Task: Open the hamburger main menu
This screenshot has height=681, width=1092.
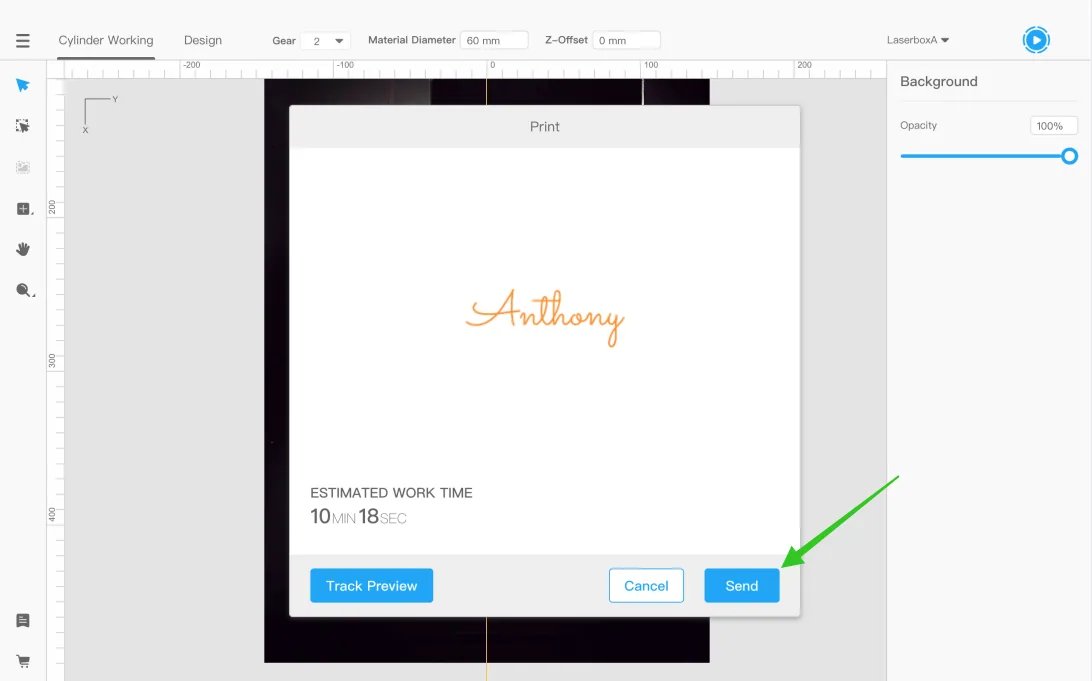Action: click(23, 40)
